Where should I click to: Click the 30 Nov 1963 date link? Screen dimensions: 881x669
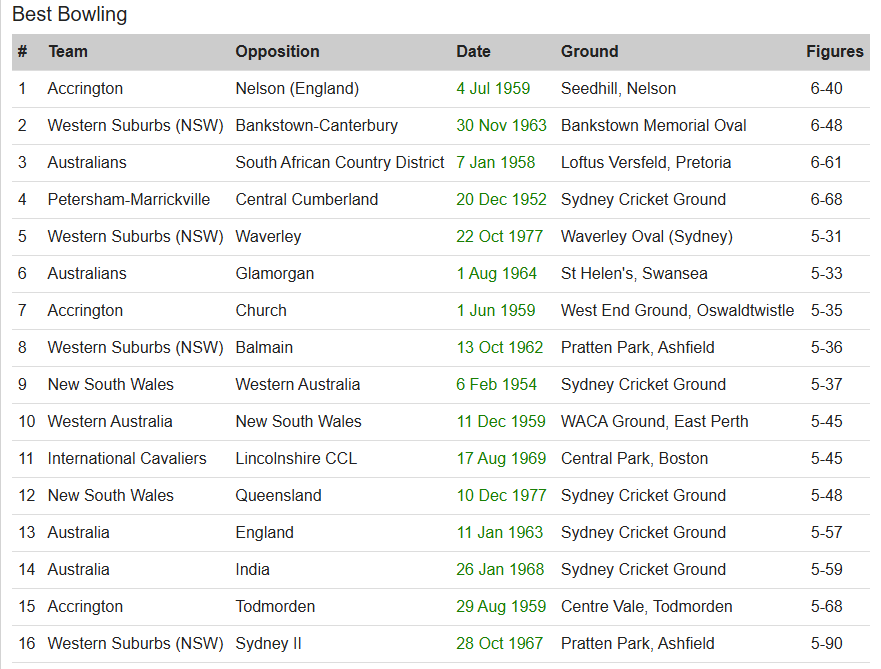pos(501,125)
